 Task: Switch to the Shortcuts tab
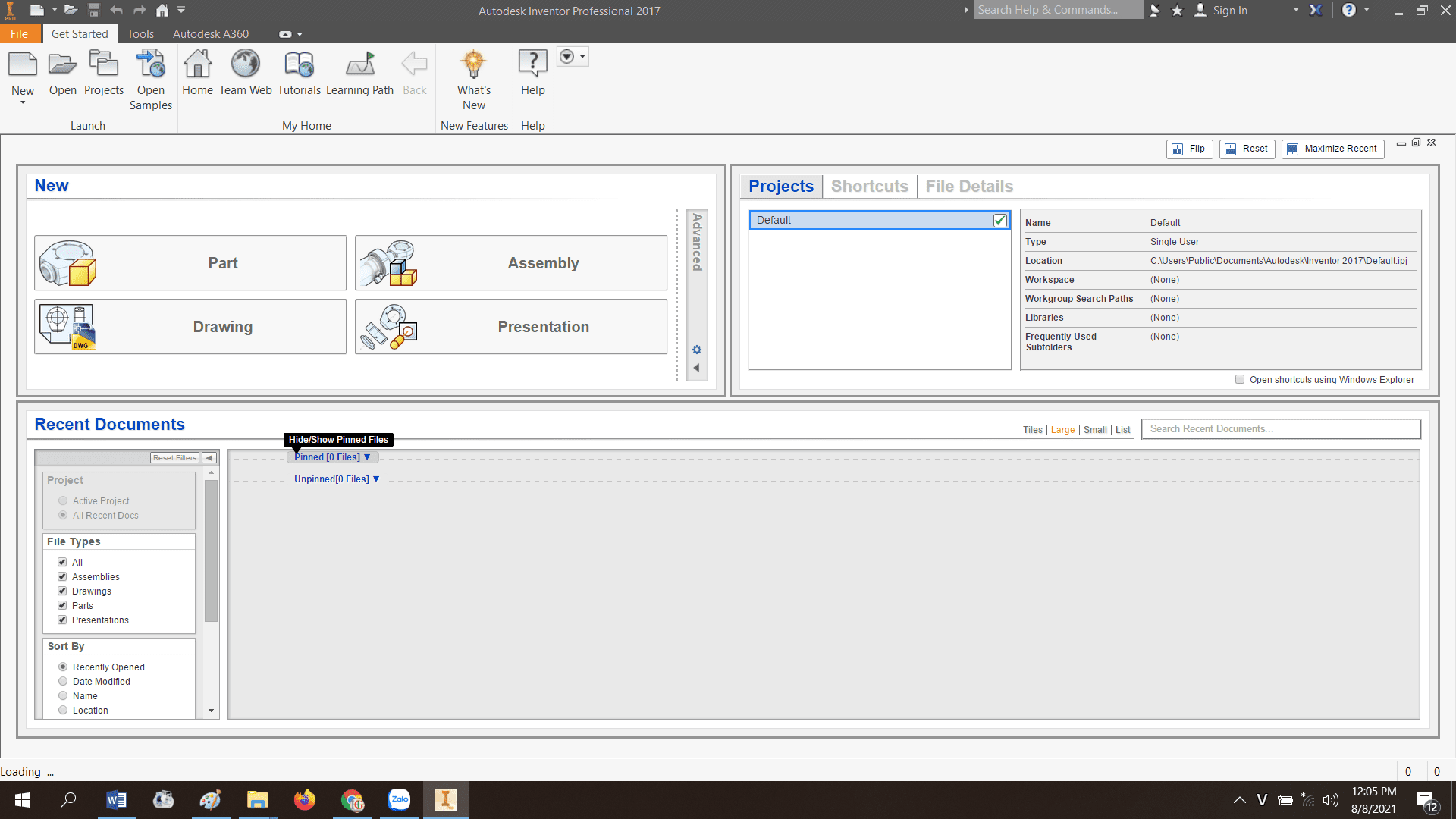click(870, 187)
